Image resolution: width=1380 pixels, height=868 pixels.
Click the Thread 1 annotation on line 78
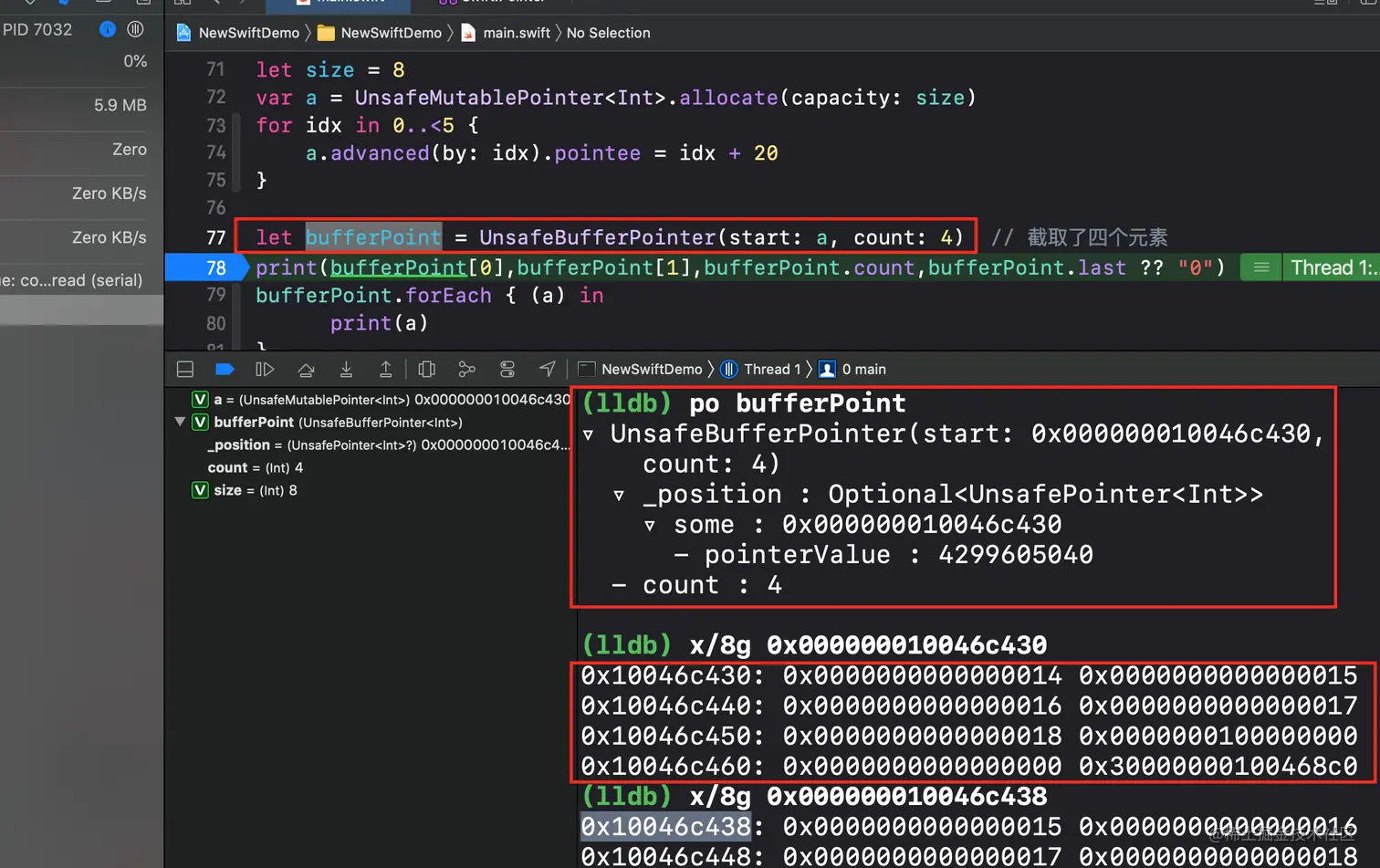(x=1333, y=267)
